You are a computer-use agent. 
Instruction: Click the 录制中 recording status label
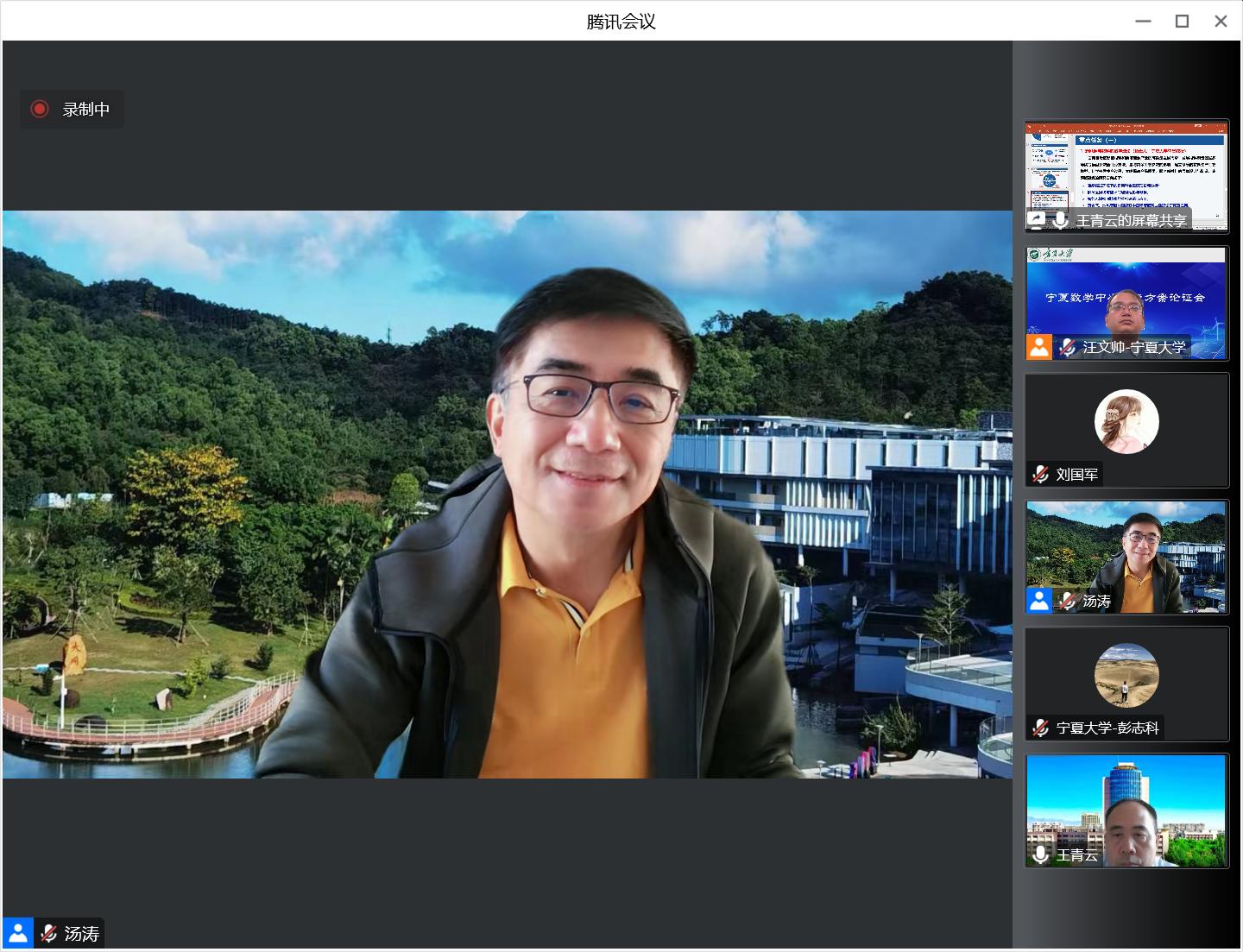pyautogui.click(x=86, y=110)
